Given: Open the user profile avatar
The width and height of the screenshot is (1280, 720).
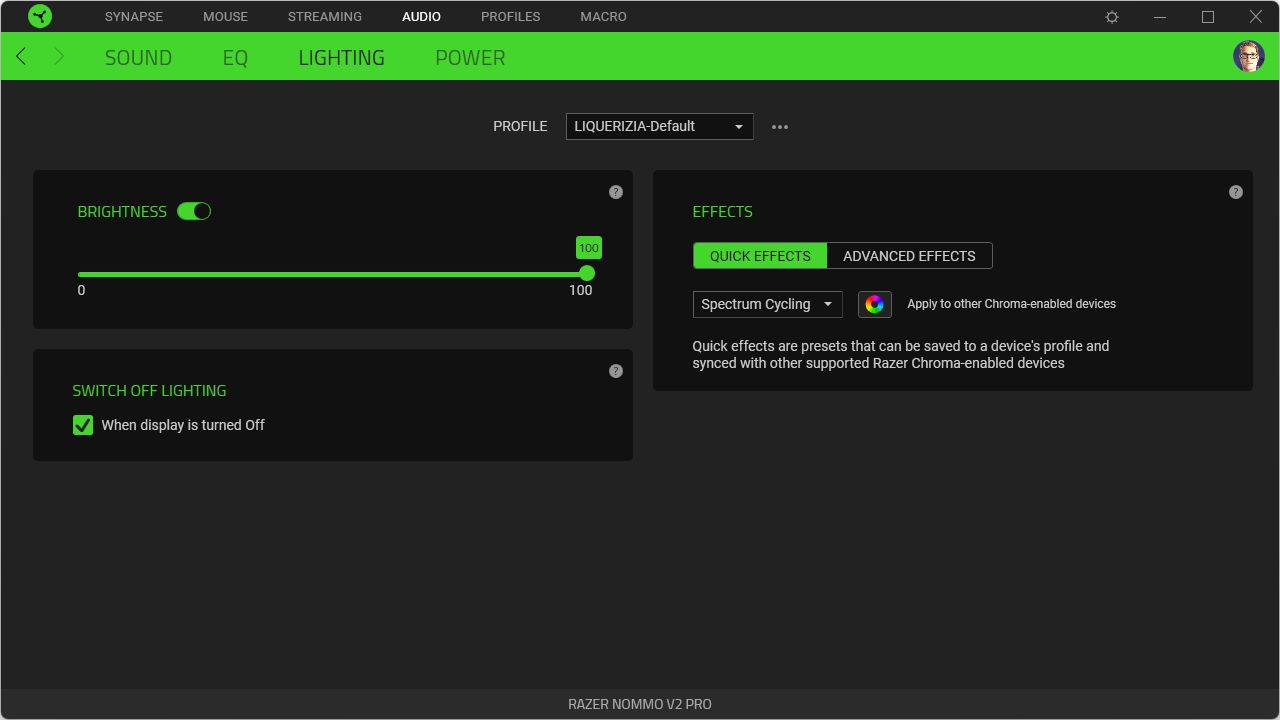Looking at the screenshot, I should click(1248, 56).
